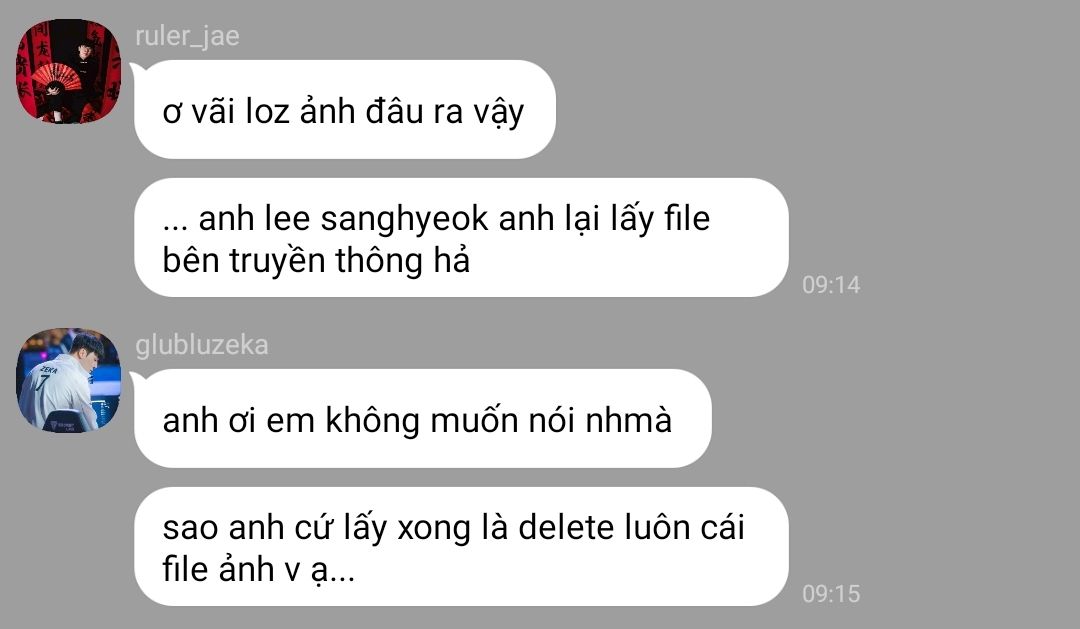Viewport: 1080px width, 629px height.
Task: Click the 'bên truyền thông hả' text line
Action: [x=316, y=260]
